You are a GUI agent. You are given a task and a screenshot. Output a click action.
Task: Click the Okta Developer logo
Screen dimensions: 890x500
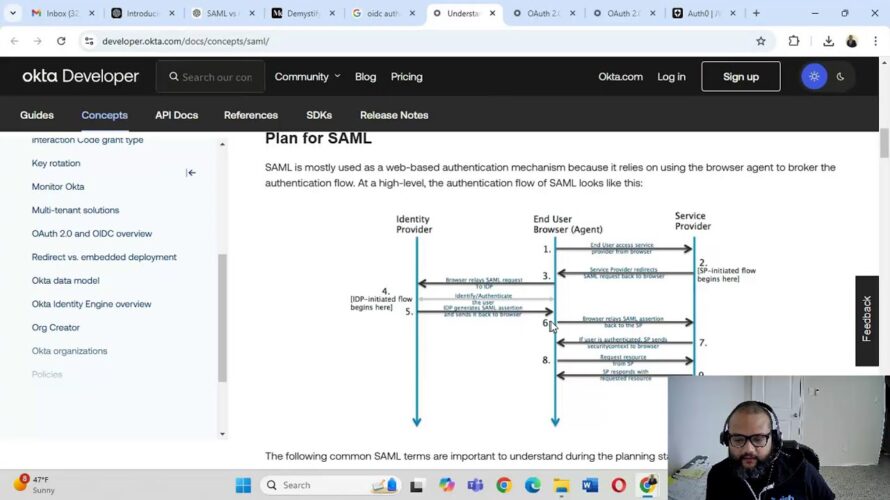click(x=81, y=76)
